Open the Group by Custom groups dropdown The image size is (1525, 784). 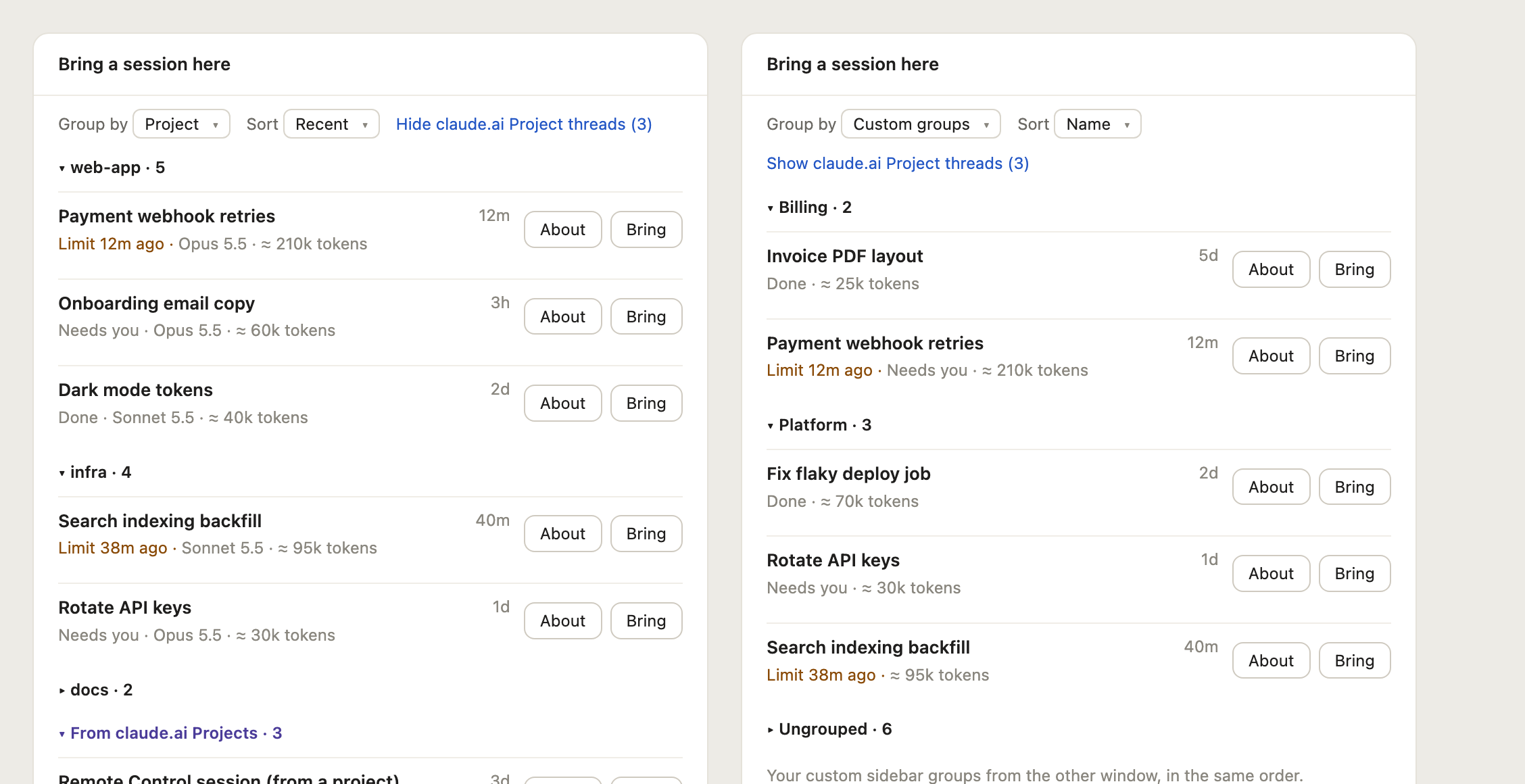coord(921,124)
